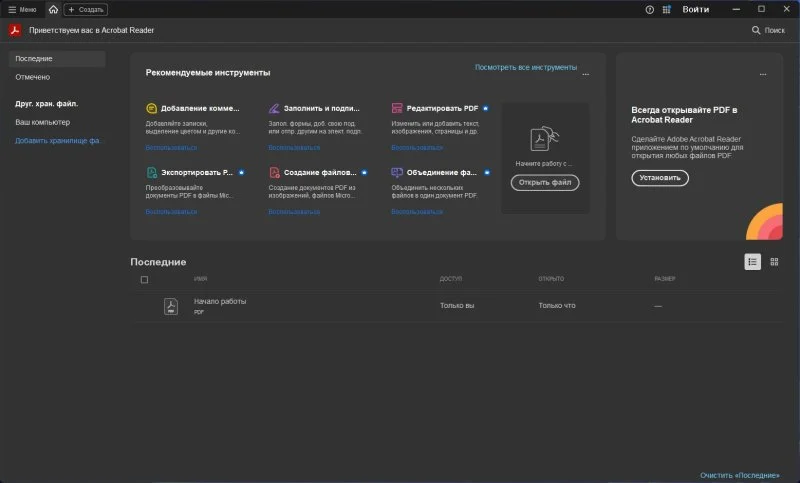Click the blue premium badge next to Редактировать PDF
The width and height of the screenshot is (800, 483).
(x=486, y=108)
